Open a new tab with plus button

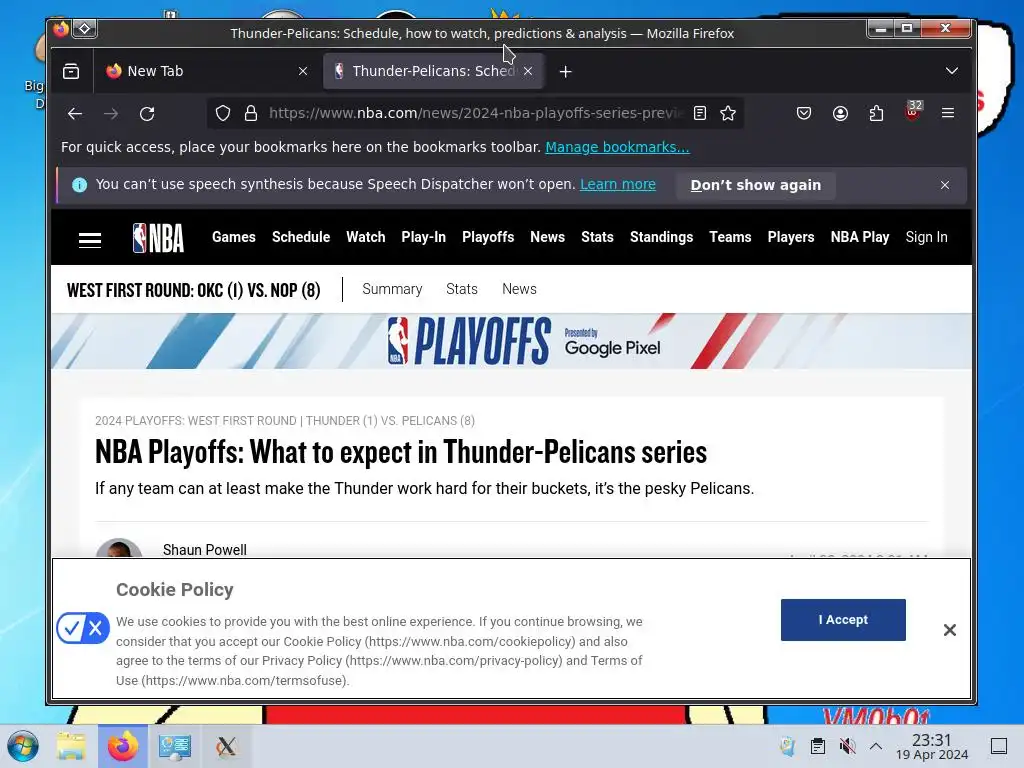(x=566, y=71)
